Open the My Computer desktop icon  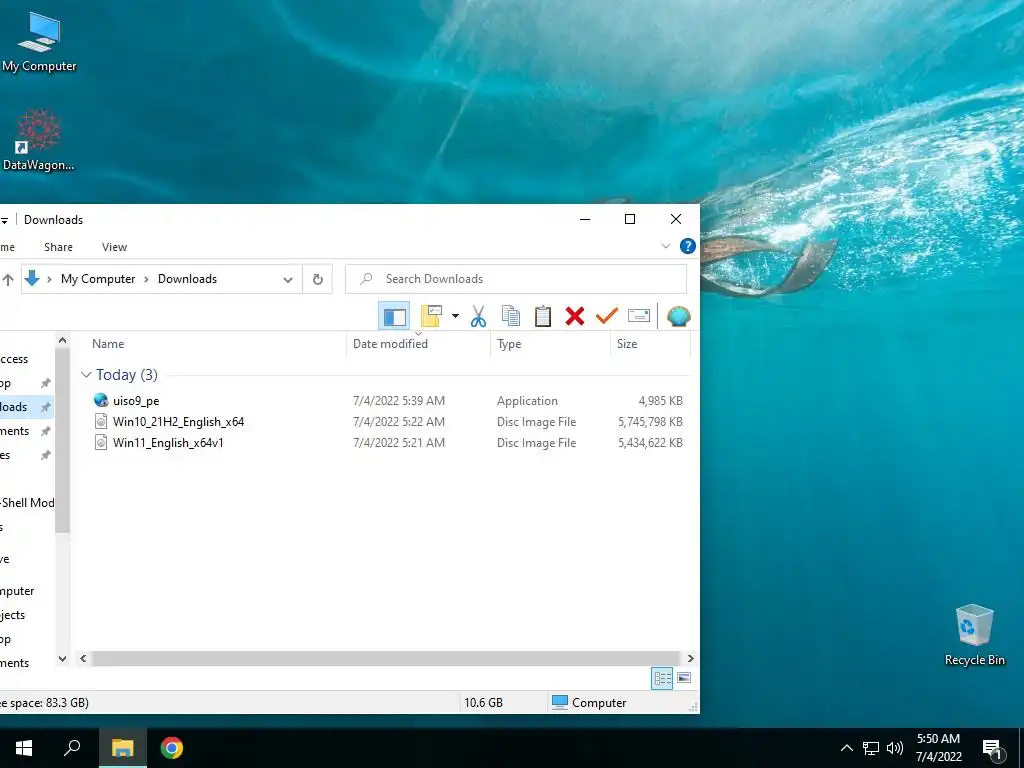coord(39,42)
